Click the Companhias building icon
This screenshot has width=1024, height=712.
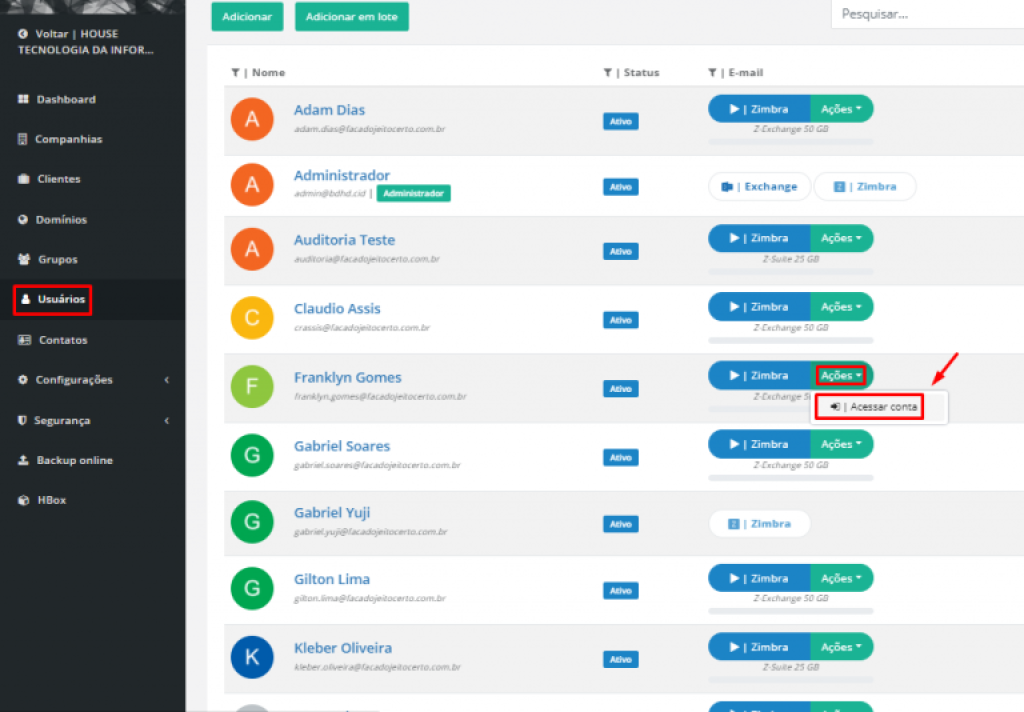click(23, 139)
